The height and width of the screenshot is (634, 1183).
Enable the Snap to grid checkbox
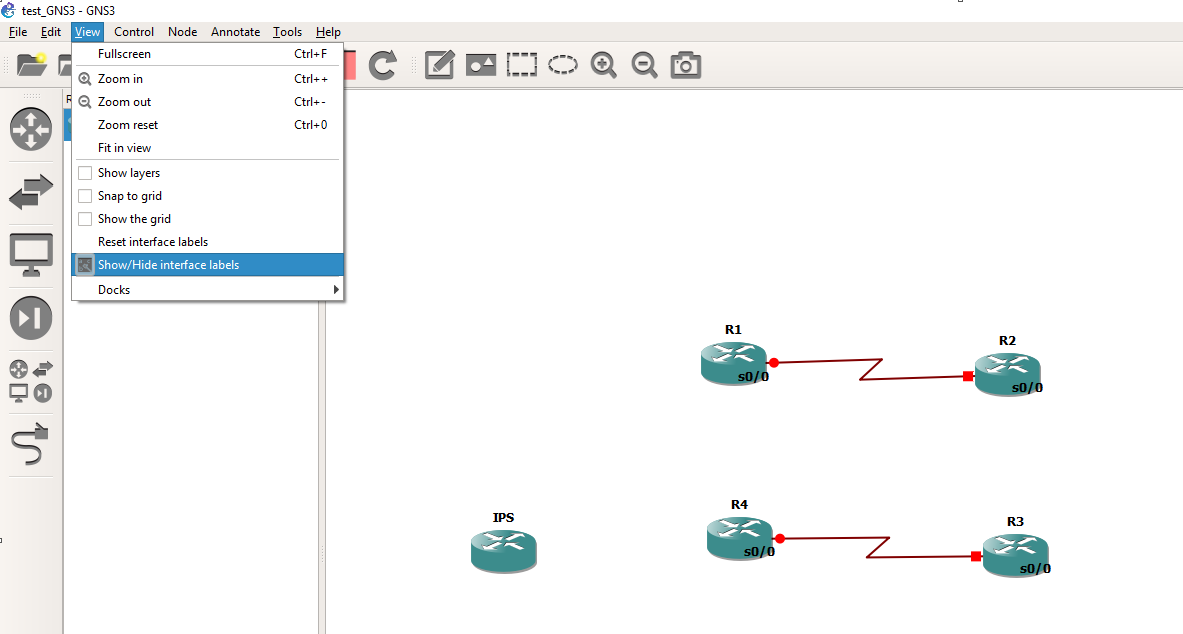85,196
